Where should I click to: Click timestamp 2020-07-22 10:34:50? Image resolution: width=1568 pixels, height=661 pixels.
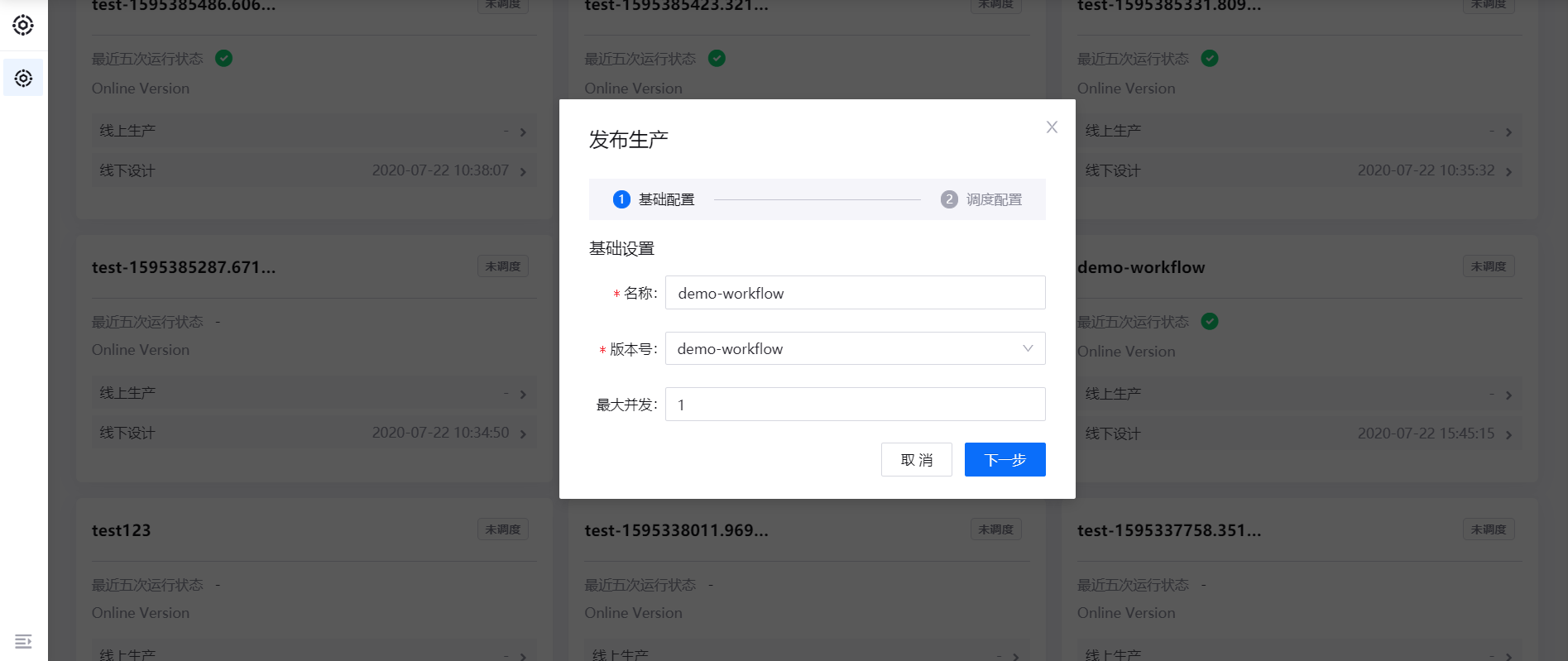[440, 433]
